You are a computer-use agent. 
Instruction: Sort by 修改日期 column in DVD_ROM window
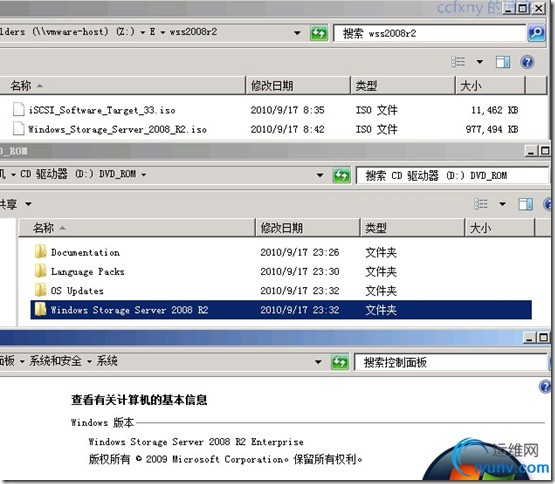307,227
